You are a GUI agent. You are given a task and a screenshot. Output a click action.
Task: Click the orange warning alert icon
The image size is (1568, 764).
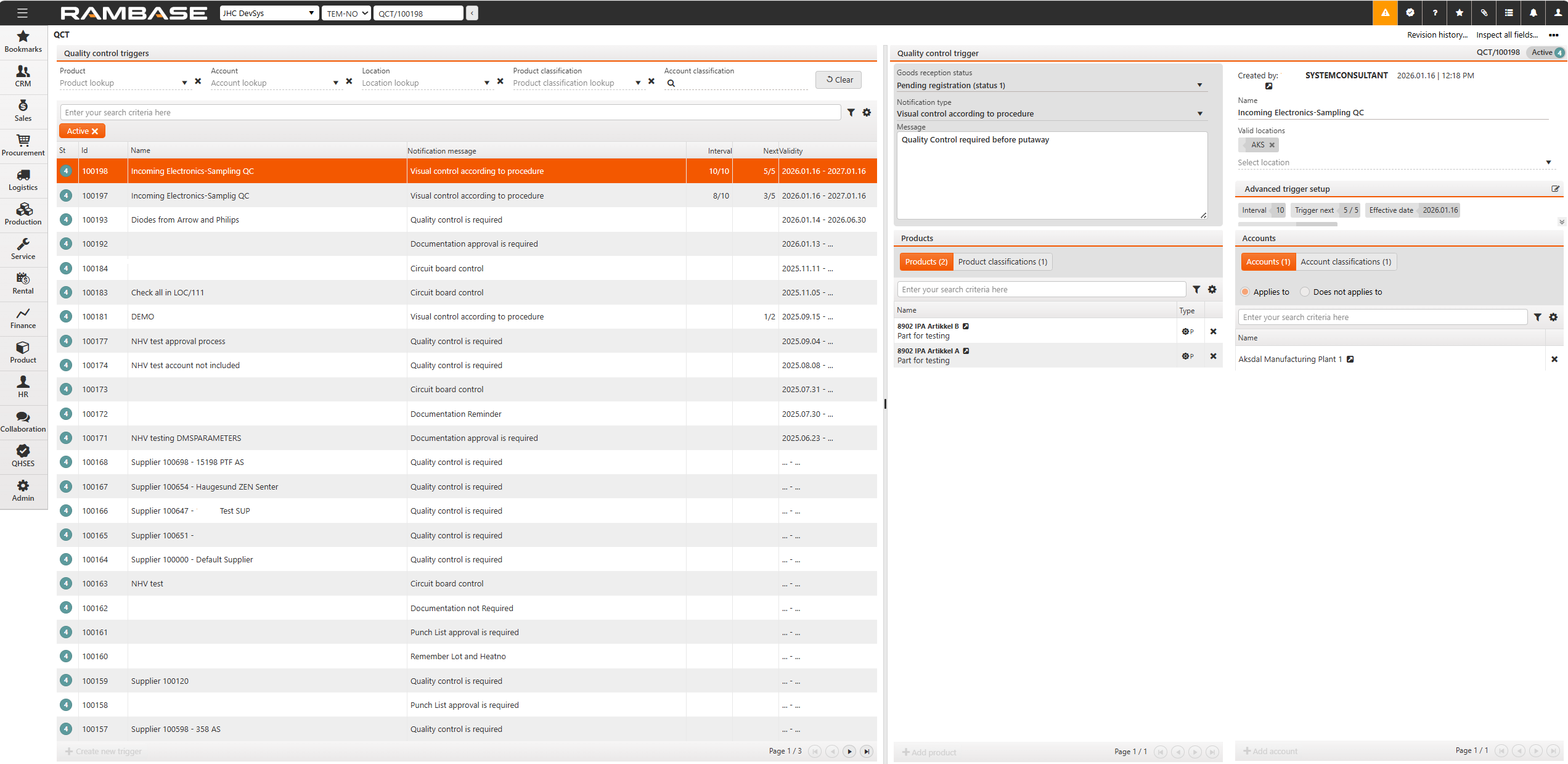tap(1384, 13)
